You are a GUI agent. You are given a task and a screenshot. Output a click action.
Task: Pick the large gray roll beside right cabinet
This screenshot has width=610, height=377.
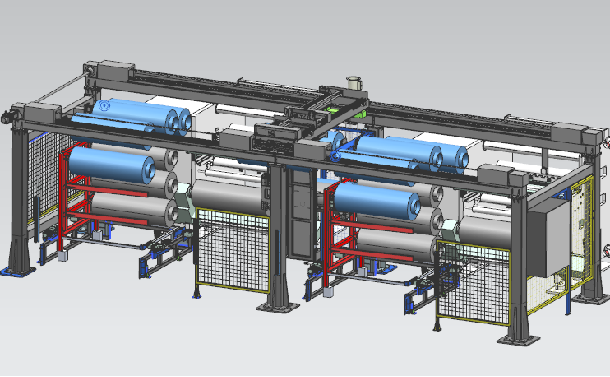484,231
